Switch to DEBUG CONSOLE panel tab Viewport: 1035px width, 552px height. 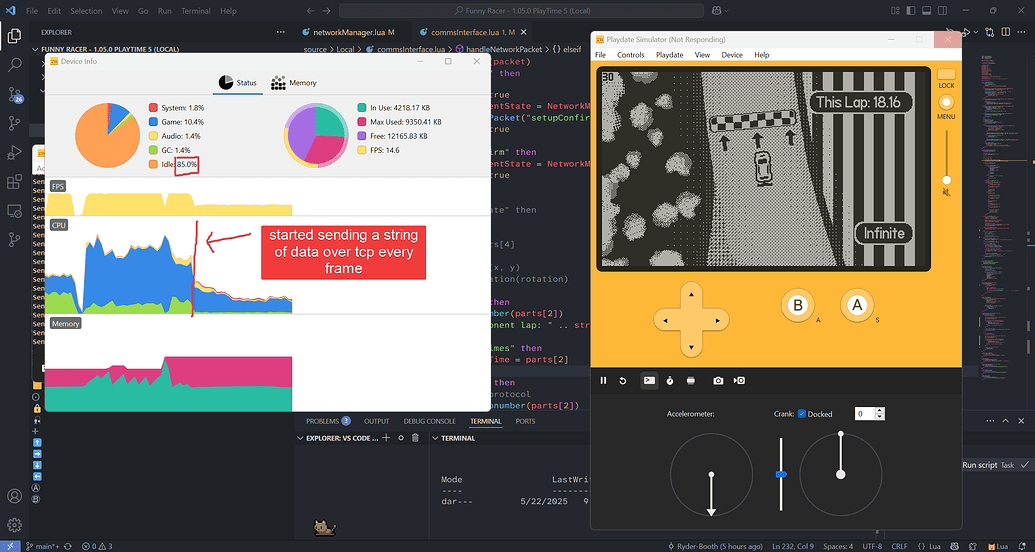click(x=429, y=421)
